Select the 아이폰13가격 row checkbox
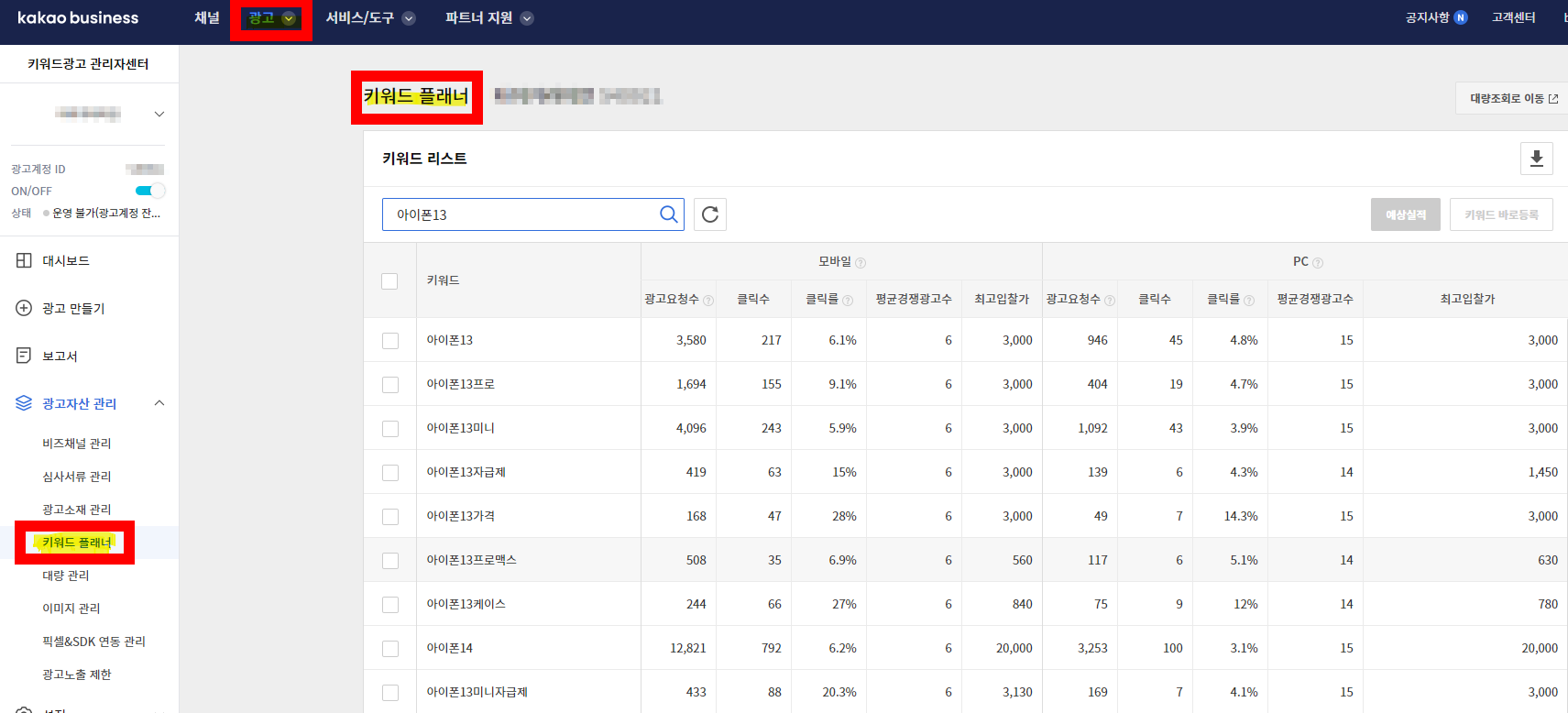 point(390,517)
